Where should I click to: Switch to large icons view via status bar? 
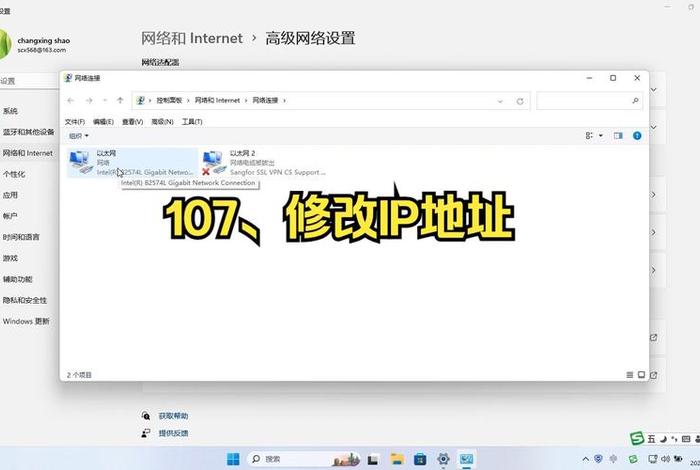tap(642, 375)
